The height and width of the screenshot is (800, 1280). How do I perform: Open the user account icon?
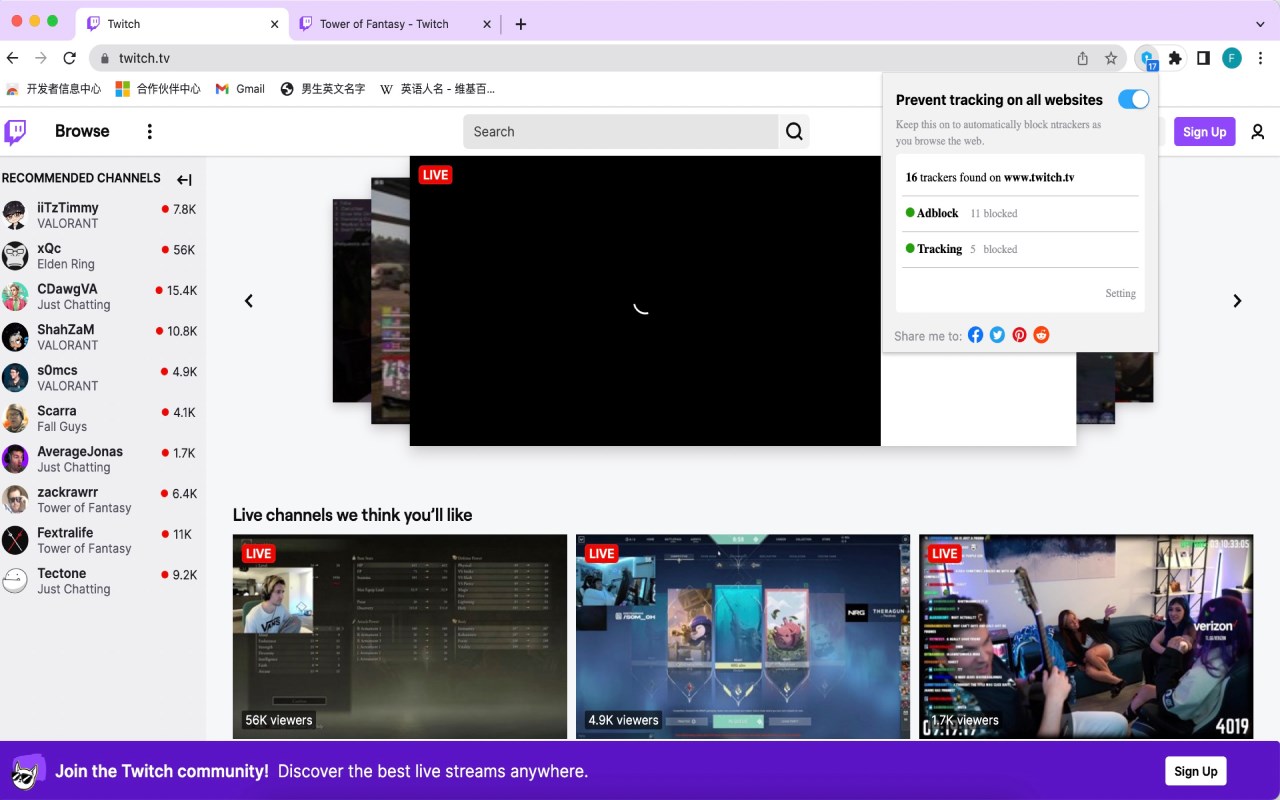coord(1257,132)
